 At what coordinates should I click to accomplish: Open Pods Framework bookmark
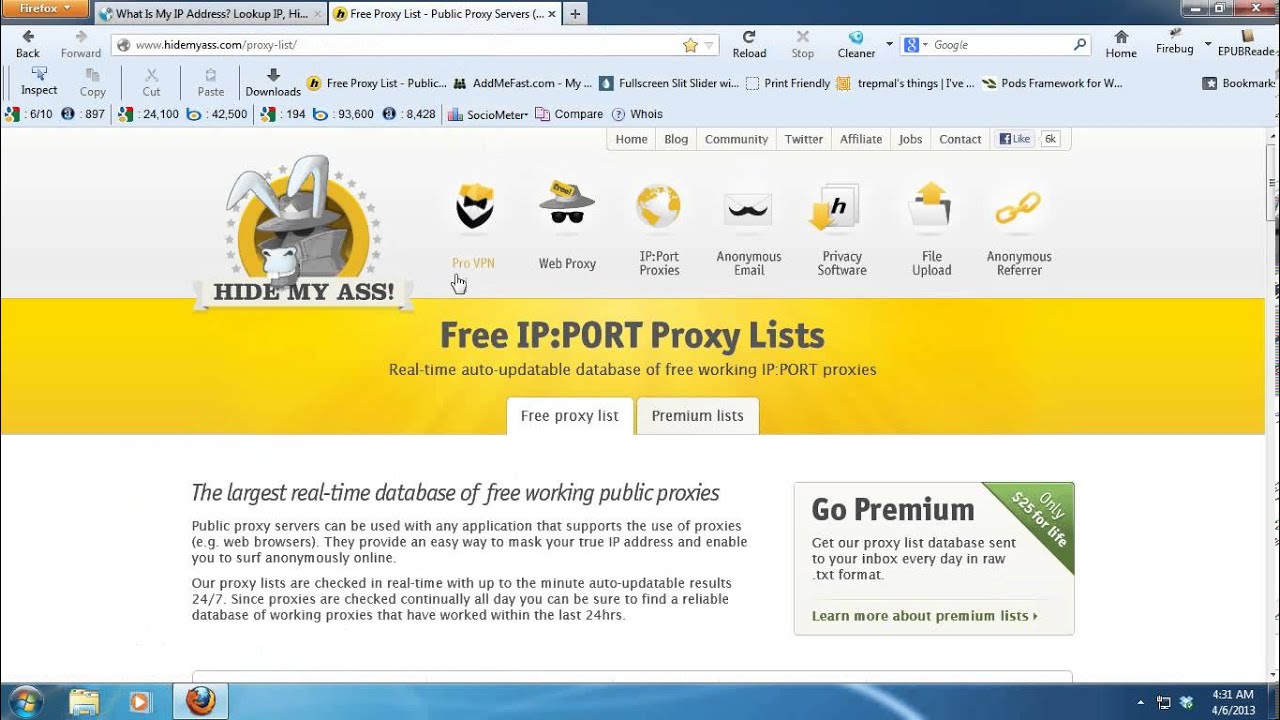point(1052,83)
